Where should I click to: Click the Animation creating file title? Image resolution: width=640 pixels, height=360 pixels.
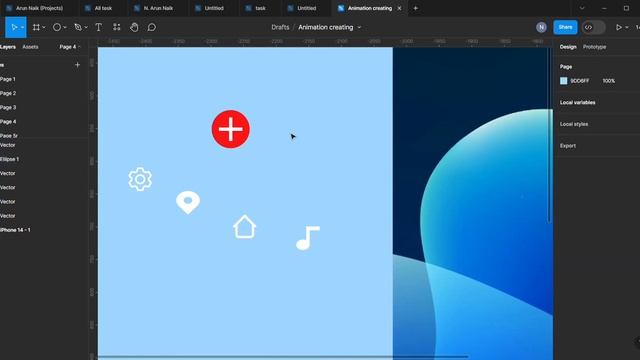click(x=326, y=27)
